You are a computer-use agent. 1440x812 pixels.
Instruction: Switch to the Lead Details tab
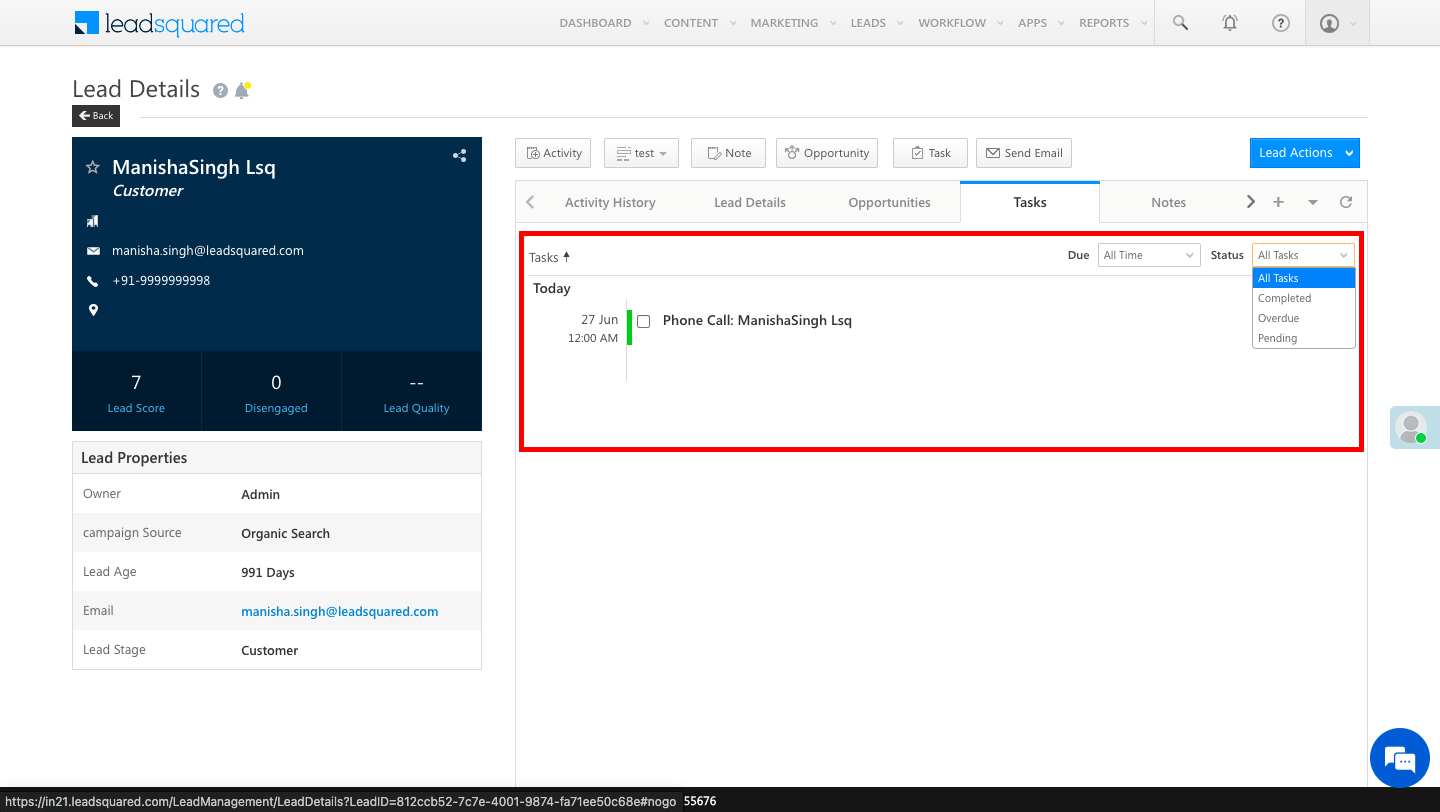pyautogui.click(x=750, y=202)
